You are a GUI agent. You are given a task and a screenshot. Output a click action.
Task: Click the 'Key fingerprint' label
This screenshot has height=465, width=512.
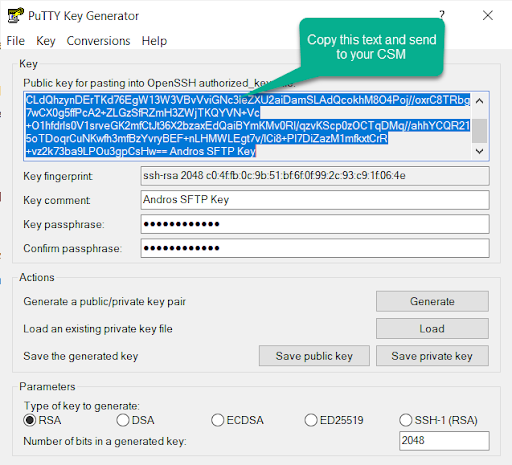pos(58,176)
